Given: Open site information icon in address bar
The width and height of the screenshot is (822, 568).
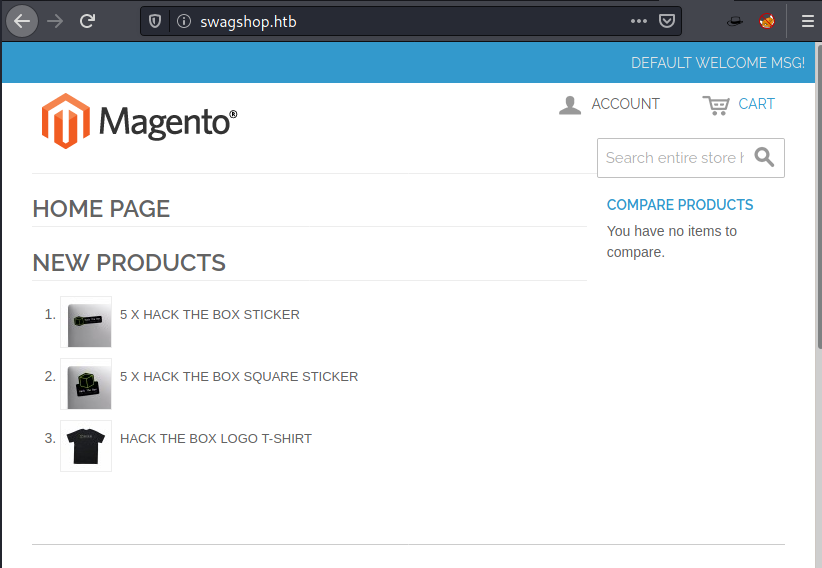Looking at the screenshot, I should 182,21.
